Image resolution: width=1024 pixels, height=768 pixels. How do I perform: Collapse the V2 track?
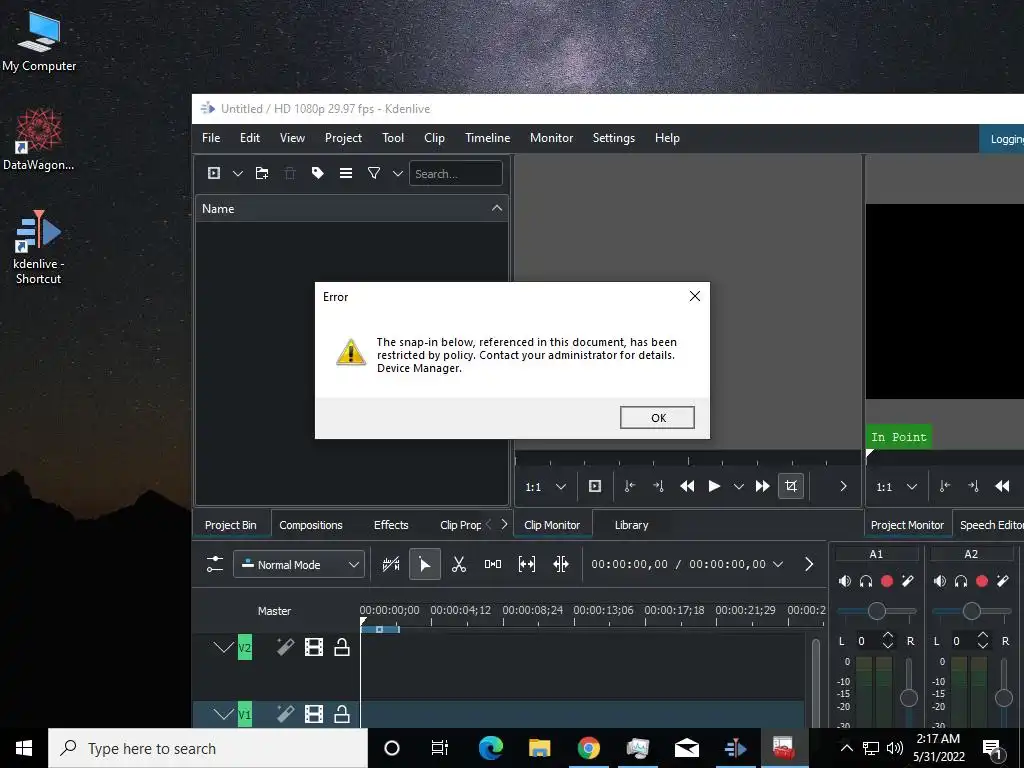point(223,648)
